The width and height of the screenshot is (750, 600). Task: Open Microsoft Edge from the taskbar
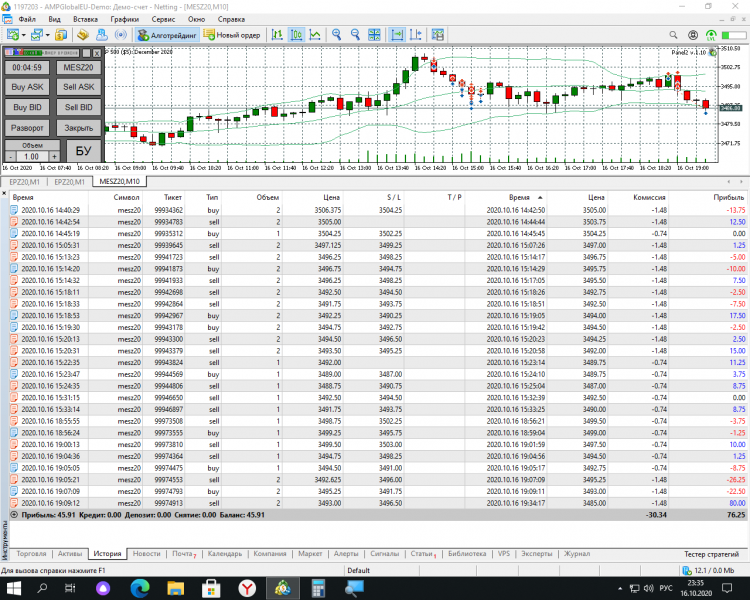pyautogui.click(x=140, y=588)
